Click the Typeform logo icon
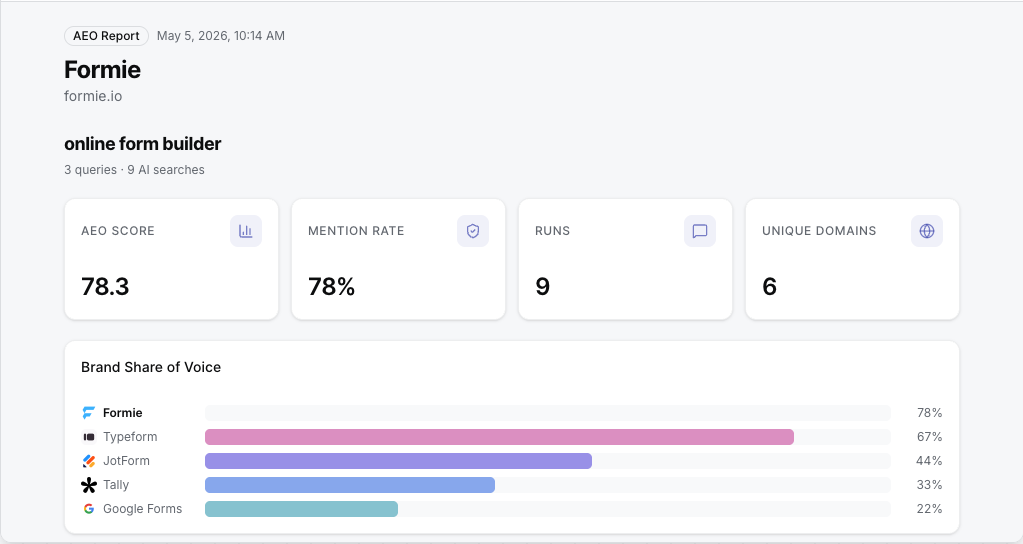Image resolution: width=1023 pixels, height=544 pixels. coord(89,437)
